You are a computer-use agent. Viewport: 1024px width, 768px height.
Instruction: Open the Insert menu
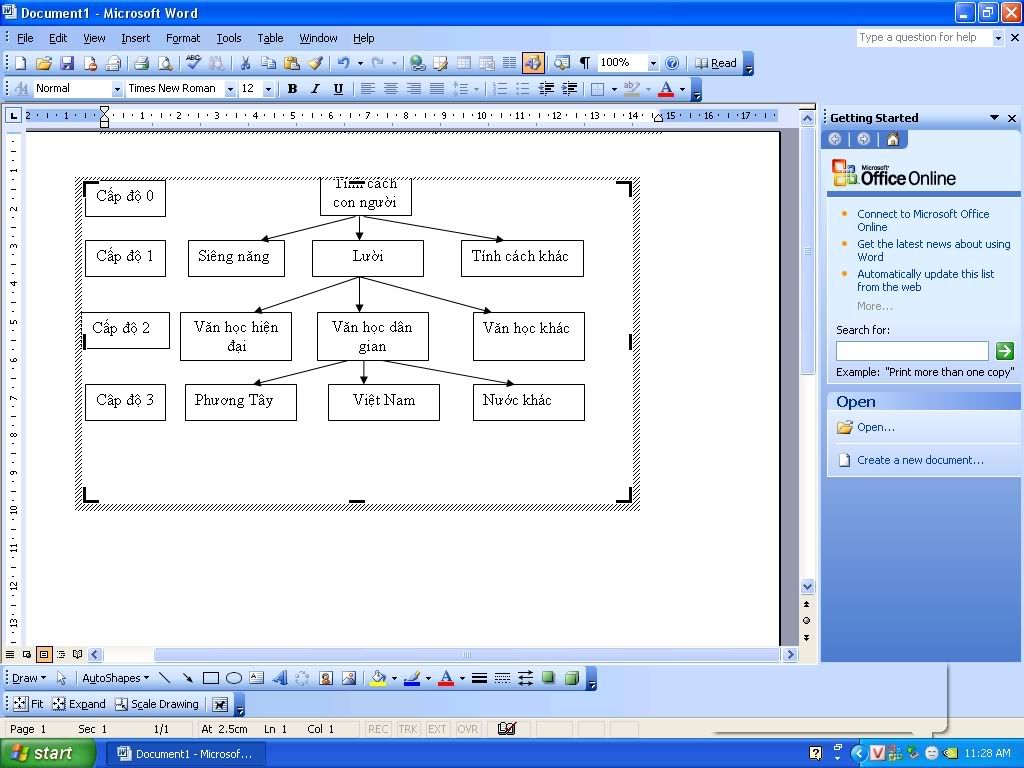(135, 38)
